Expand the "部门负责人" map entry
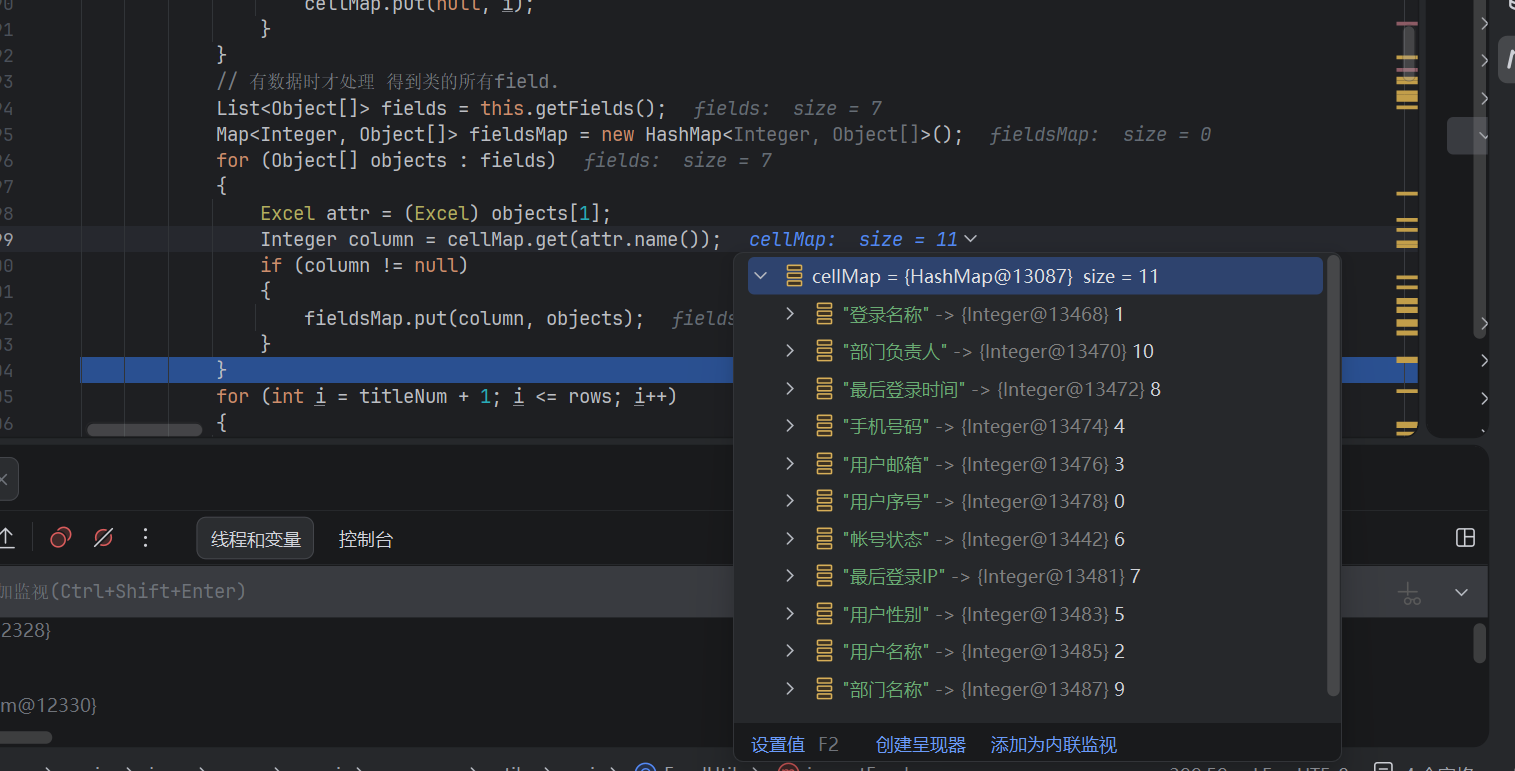Screen dimensions: 1515x771 (790, 351)
